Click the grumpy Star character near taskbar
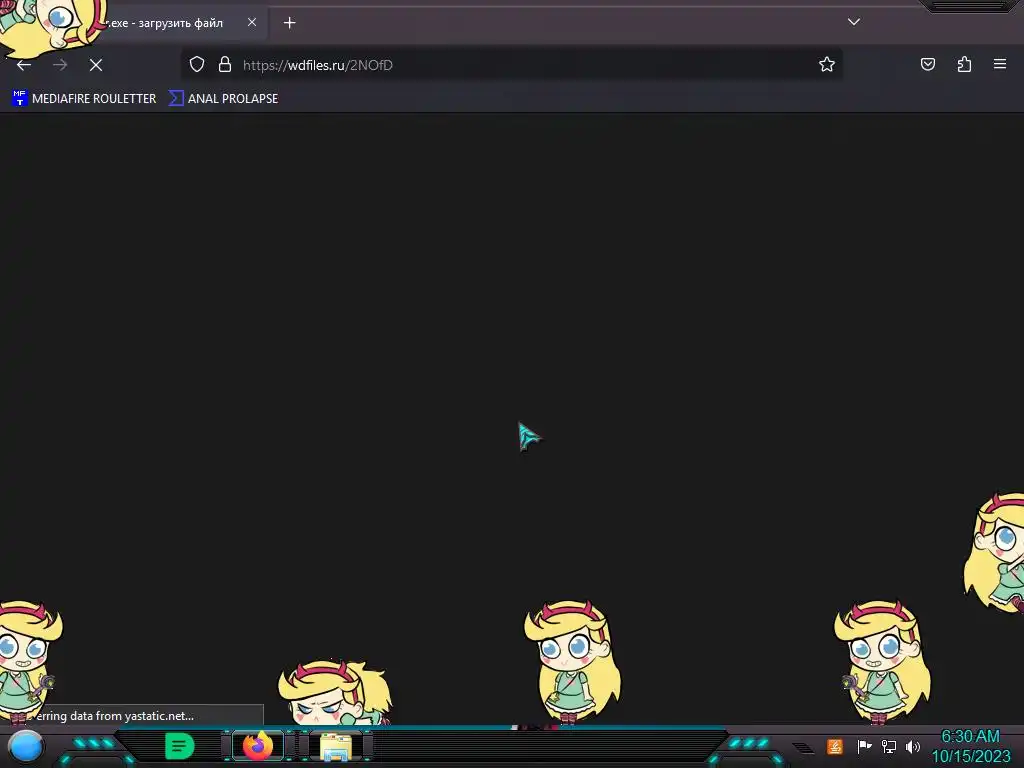Image resolution: width=1024 pixels, height=768 pixels. tap(334, 692)
